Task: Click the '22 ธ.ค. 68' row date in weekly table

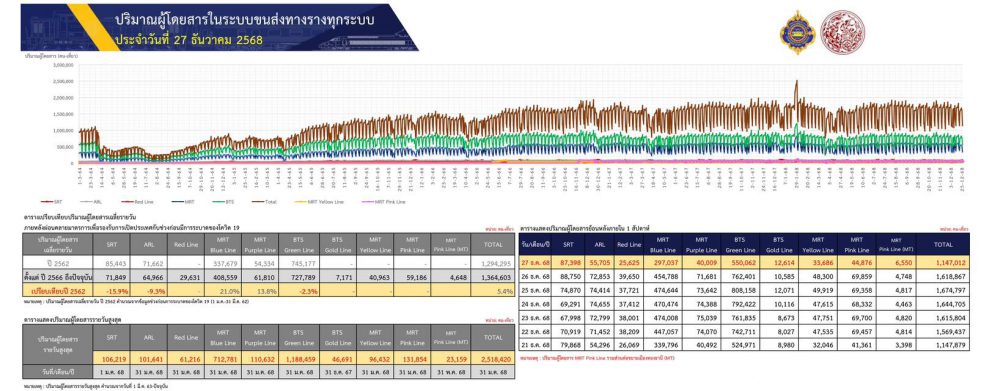Action: pyautogui.click(x=534, y=331)
